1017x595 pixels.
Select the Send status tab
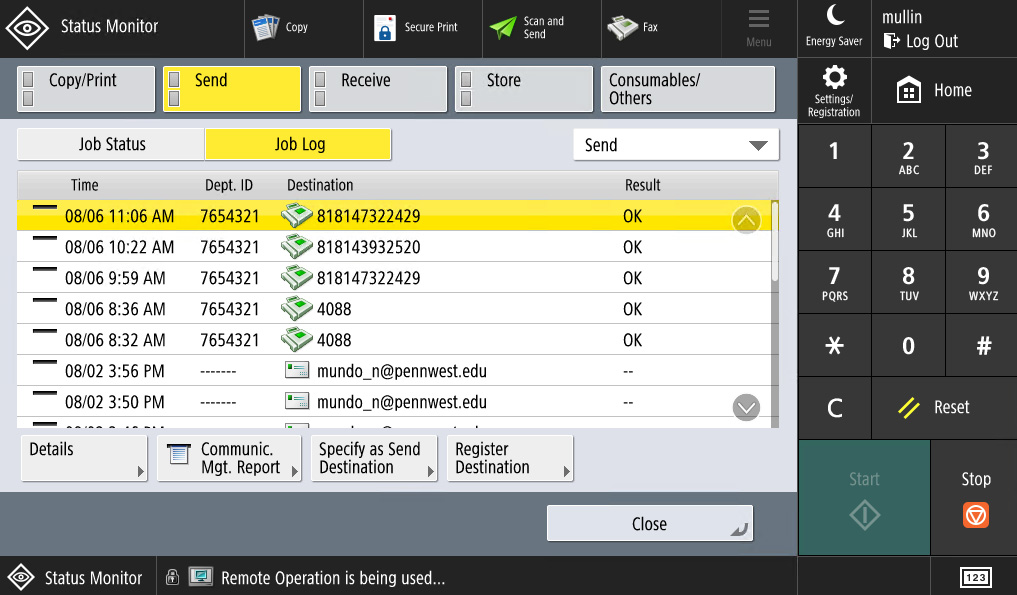pos(232,89)
